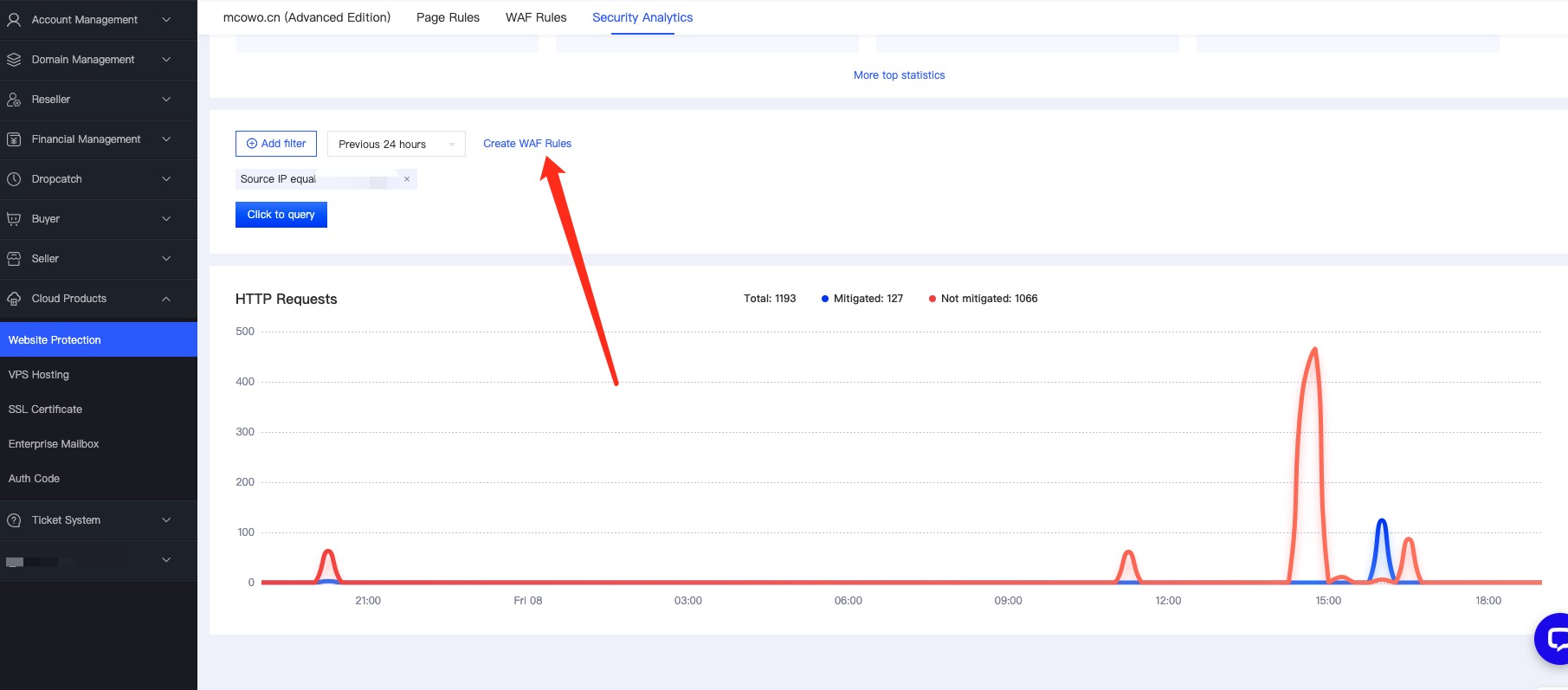Click the Financial Management icon

click(x=14, y=139)
